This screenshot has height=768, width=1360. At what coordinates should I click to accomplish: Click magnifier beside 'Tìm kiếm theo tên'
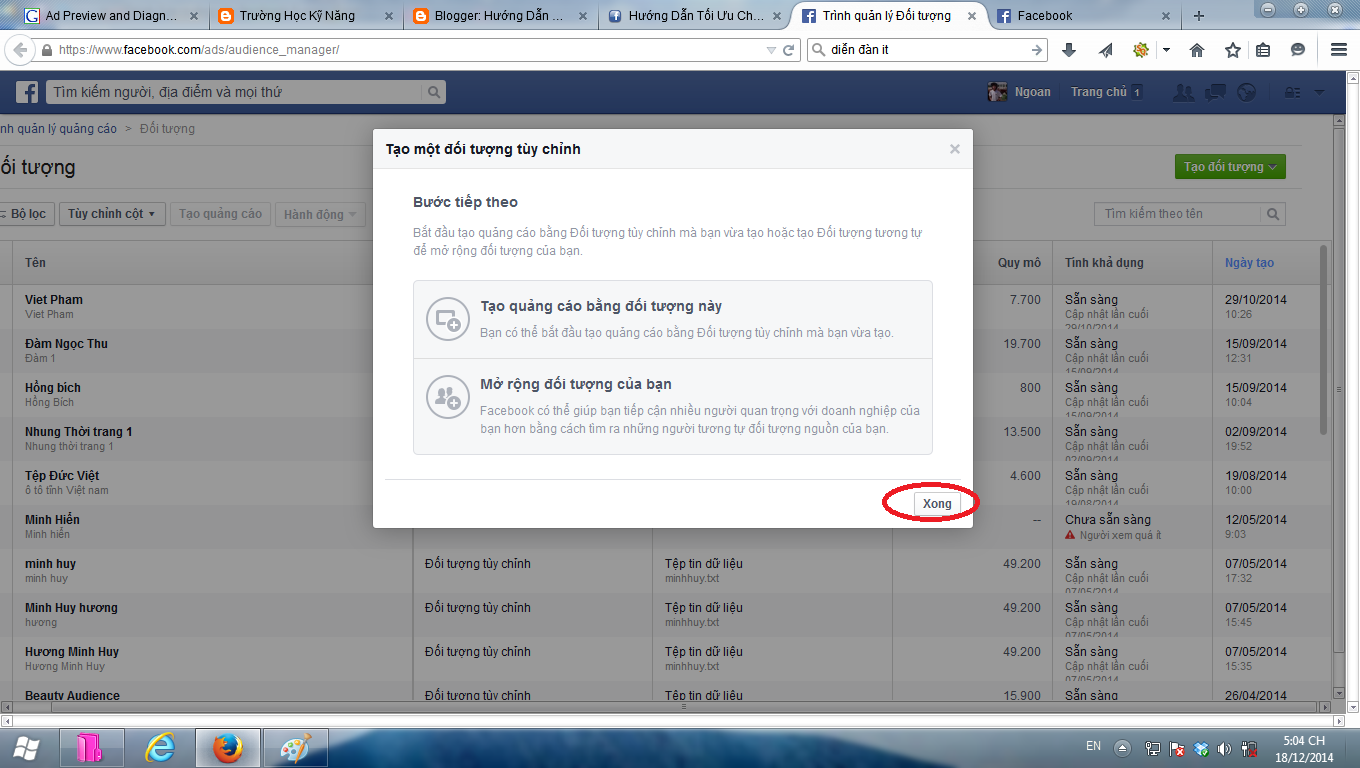pos(1274,214)
